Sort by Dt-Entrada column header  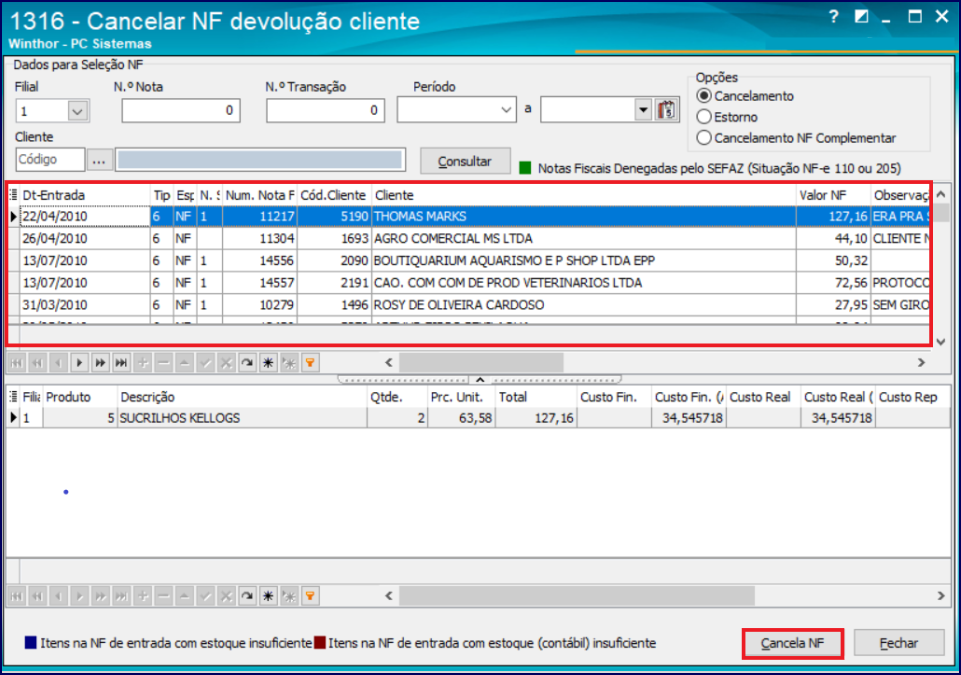(85, 195)
